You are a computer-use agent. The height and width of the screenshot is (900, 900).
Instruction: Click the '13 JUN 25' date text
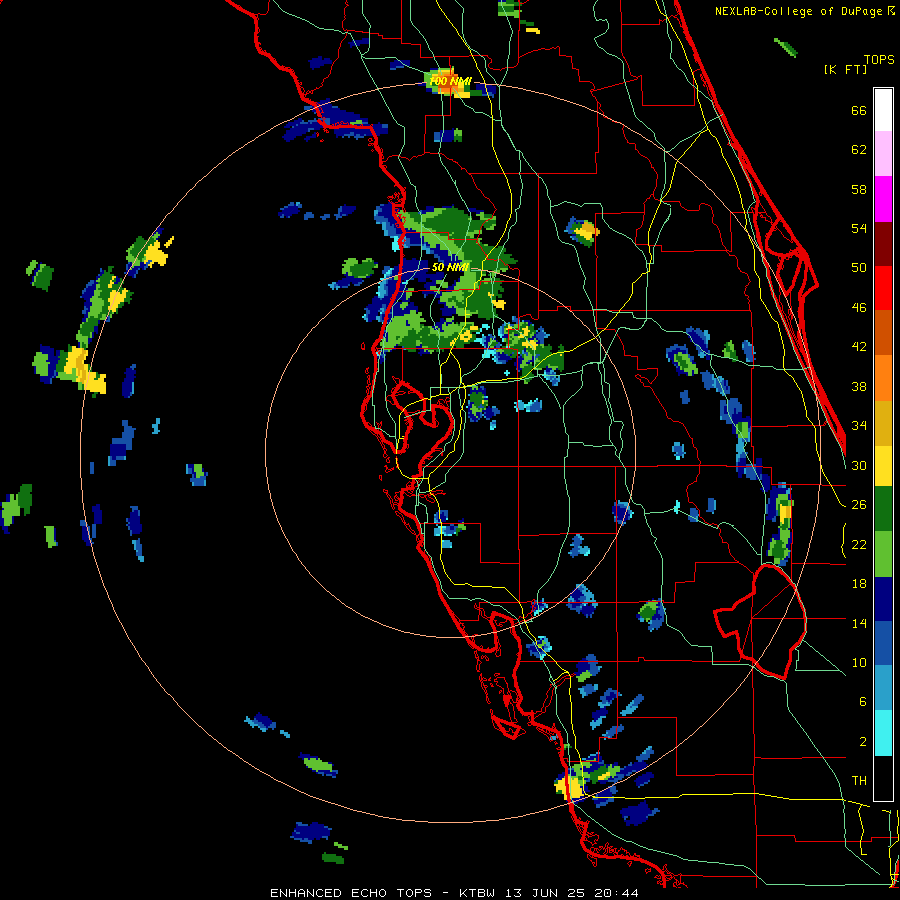pos(545,893)
